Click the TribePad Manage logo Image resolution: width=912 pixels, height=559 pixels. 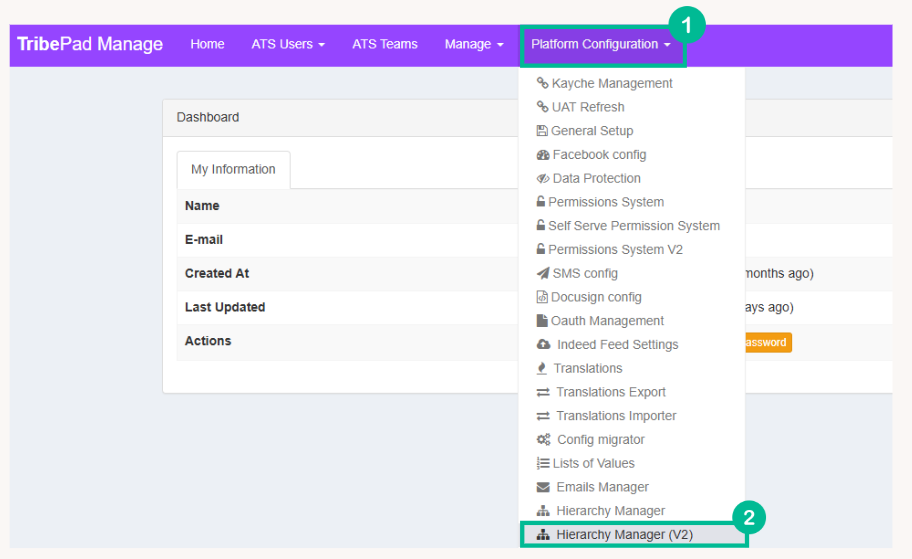pyautogui.click(x=90, y=44)
